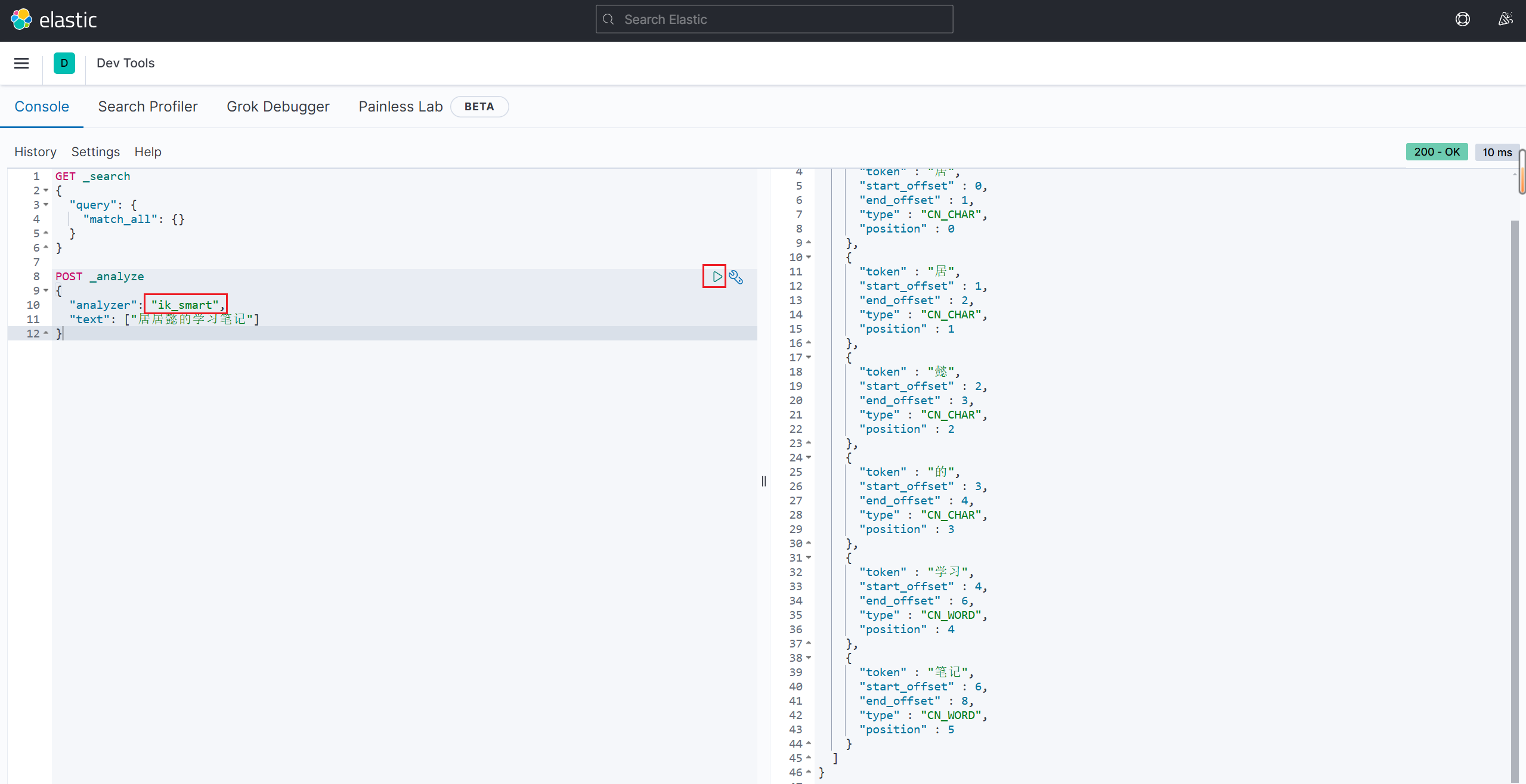Click the "ik_smart" analyzer value

click(x=185, y=305)
